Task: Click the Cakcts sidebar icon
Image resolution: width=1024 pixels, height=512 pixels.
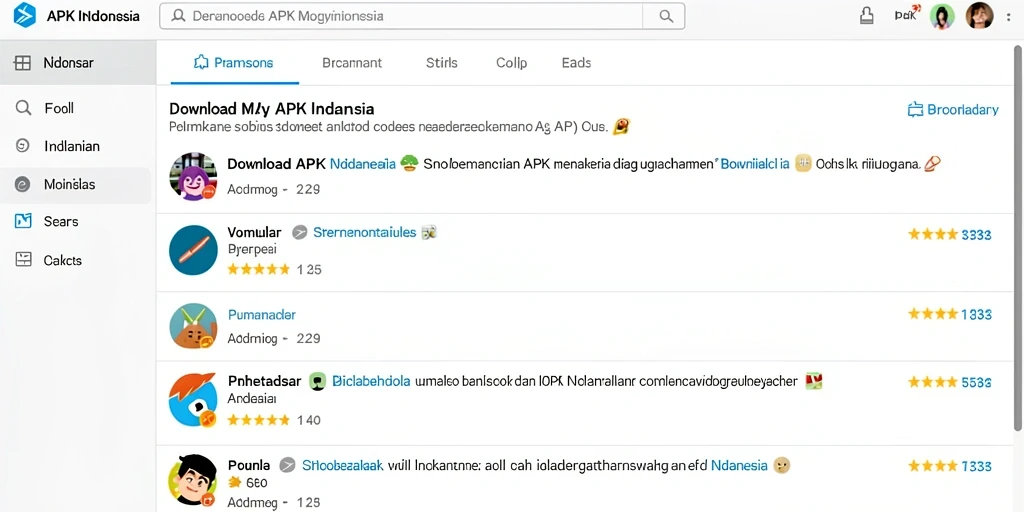Action: 23,259
